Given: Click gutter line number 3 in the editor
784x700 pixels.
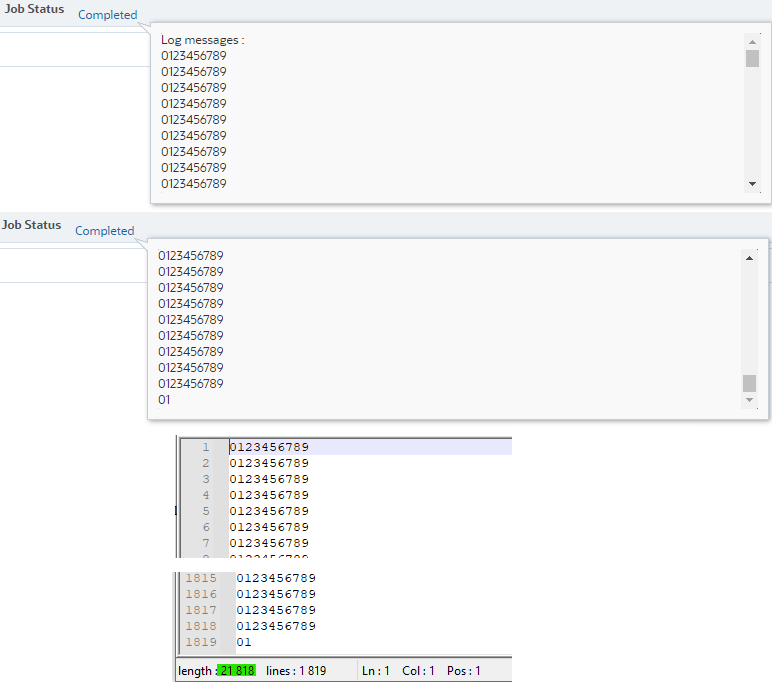Looking at the screenshot, I should tap(206, 479).
